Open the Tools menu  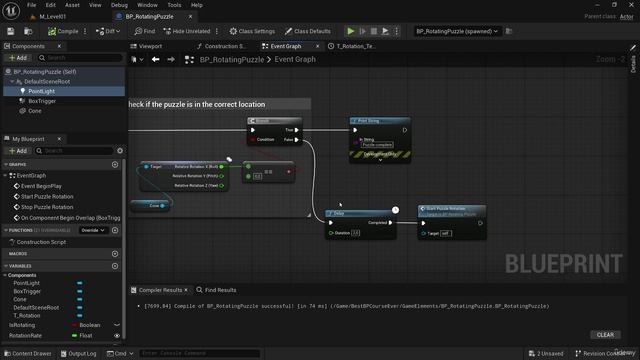174,5
